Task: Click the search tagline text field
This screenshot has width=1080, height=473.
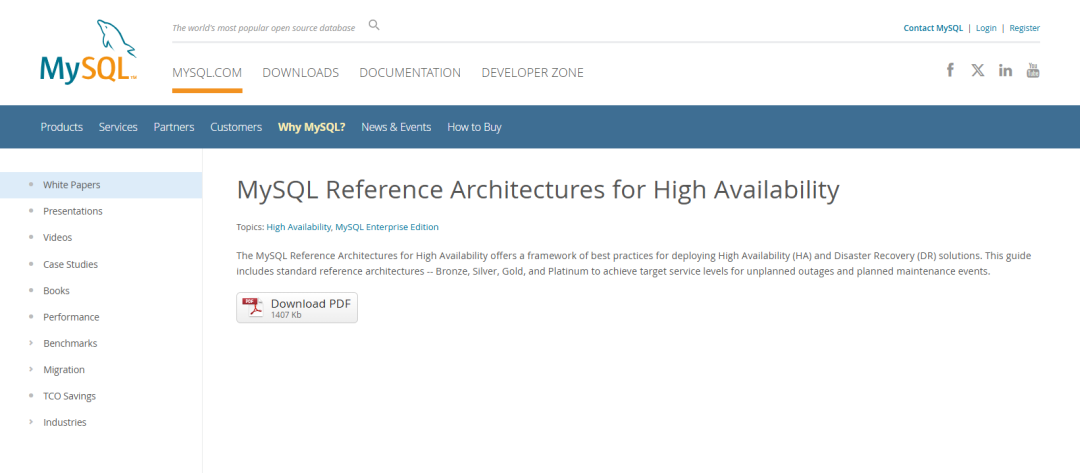Action: click(x=264, y=28)
